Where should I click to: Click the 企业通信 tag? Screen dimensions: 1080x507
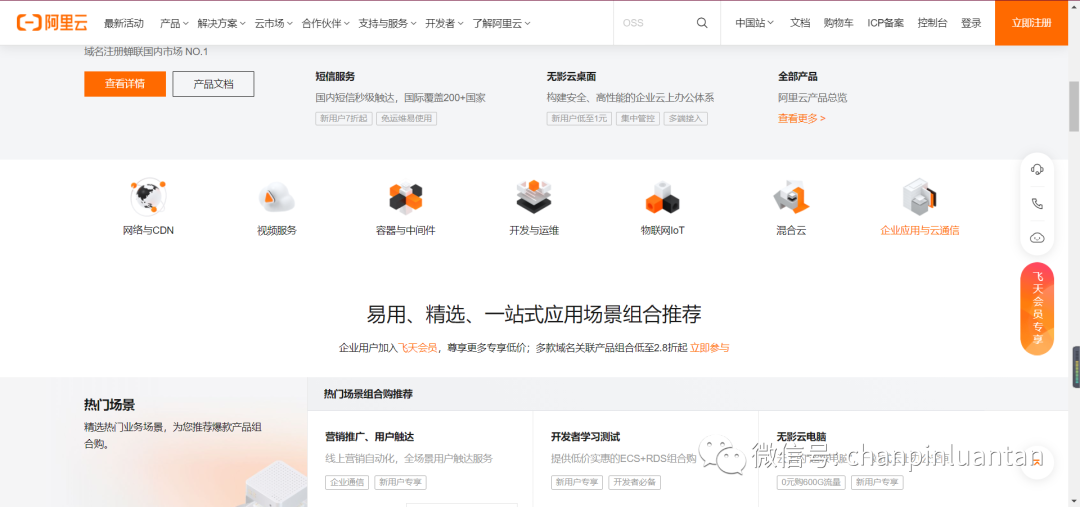348,482
